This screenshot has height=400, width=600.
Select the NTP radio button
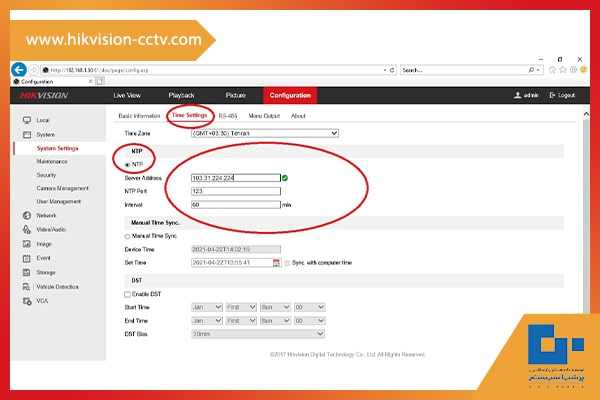(x=127, y=165)
